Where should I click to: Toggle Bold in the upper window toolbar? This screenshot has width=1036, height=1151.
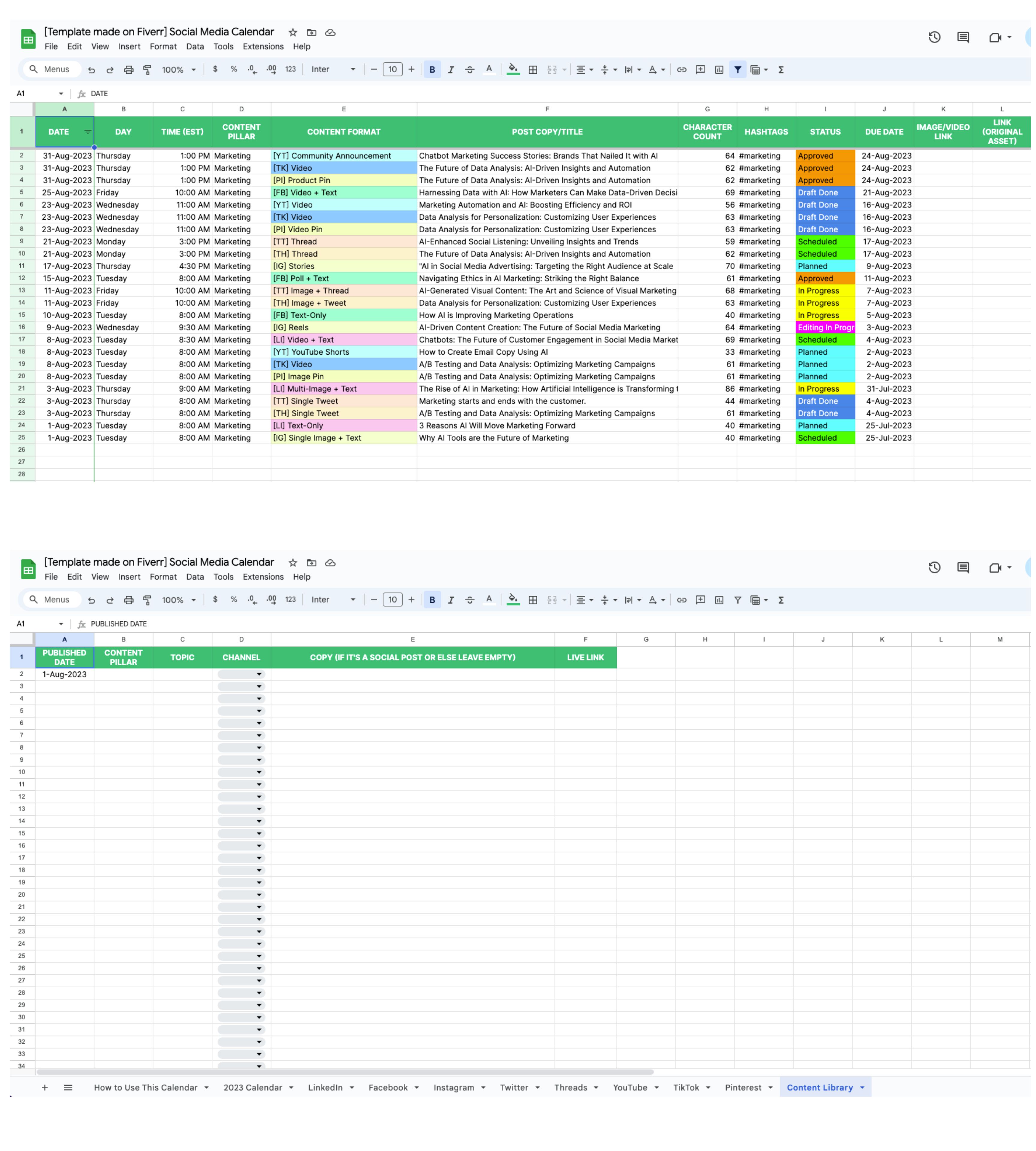(x=432, y=70)
